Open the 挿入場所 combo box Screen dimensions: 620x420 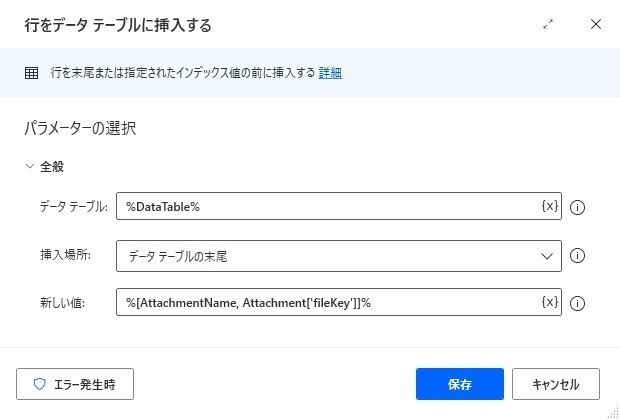[339, 256]
